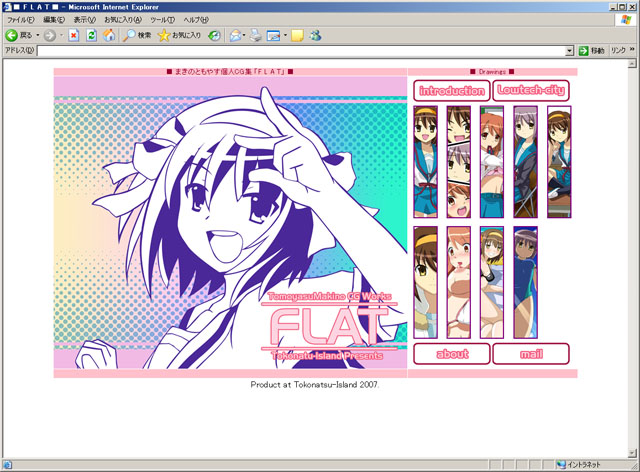Click the about button
This screenshot has width=640, height=472.
(452, 354)
